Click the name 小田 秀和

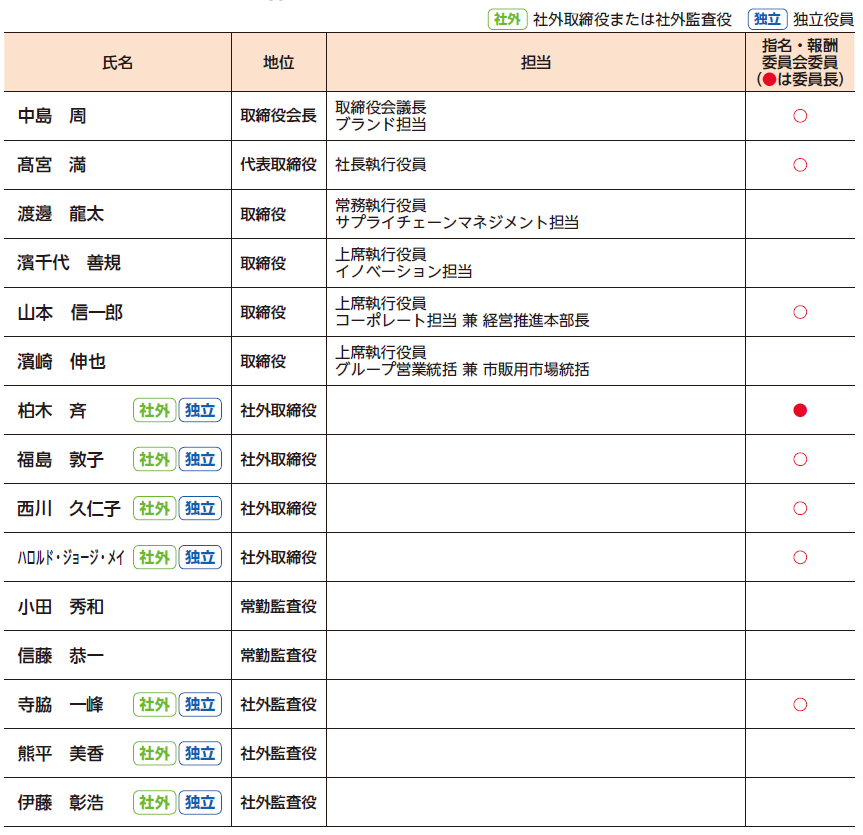point(61,607)
